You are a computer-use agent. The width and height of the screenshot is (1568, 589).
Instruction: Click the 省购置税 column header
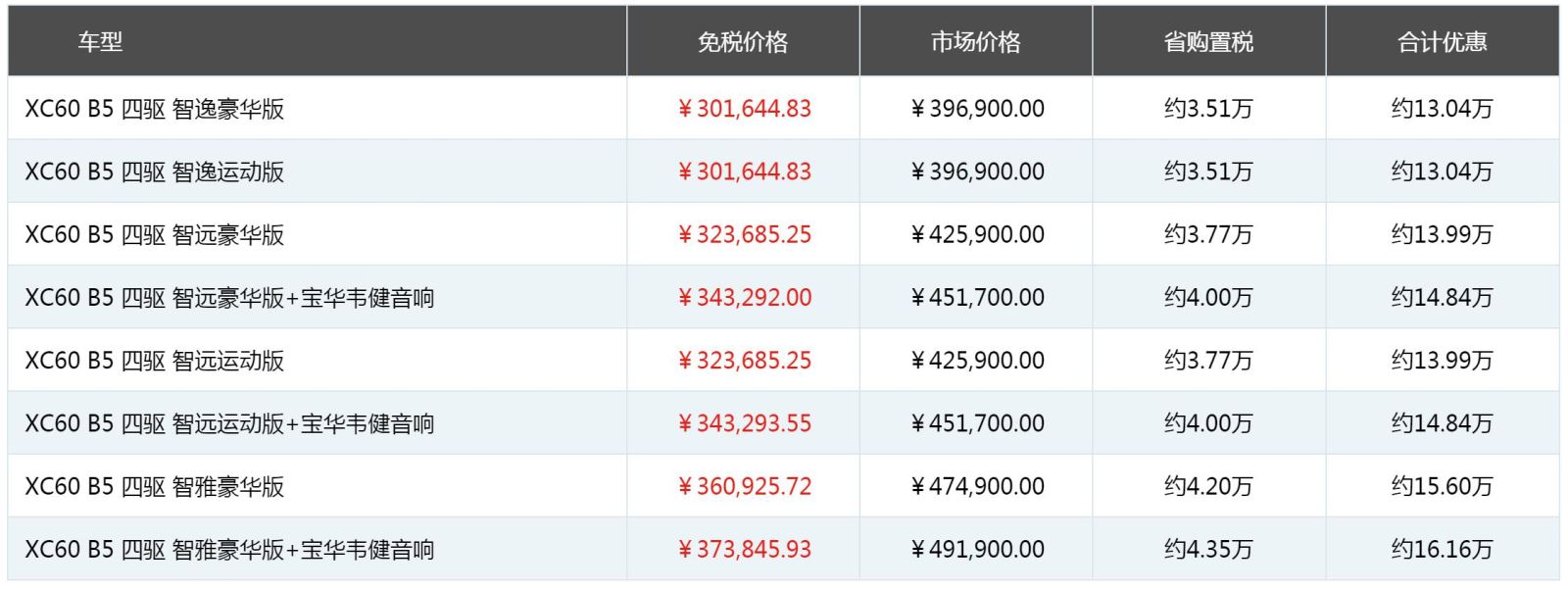point(1208,42)
